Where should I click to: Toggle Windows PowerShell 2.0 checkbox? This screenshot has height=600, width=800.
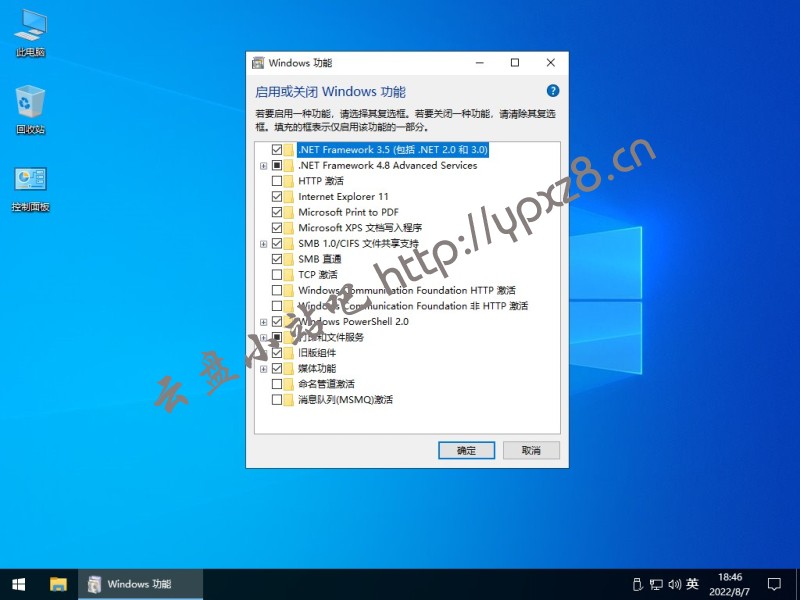point(277,321)
